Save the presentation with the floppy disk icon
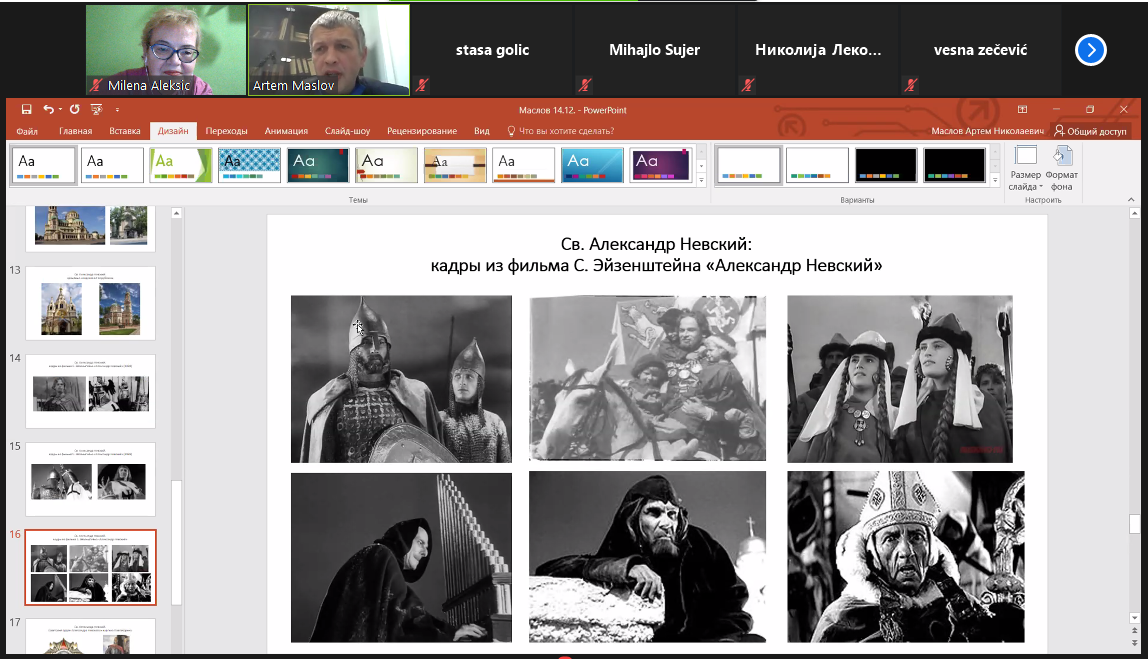1148x659 pixels. point(26,110)
